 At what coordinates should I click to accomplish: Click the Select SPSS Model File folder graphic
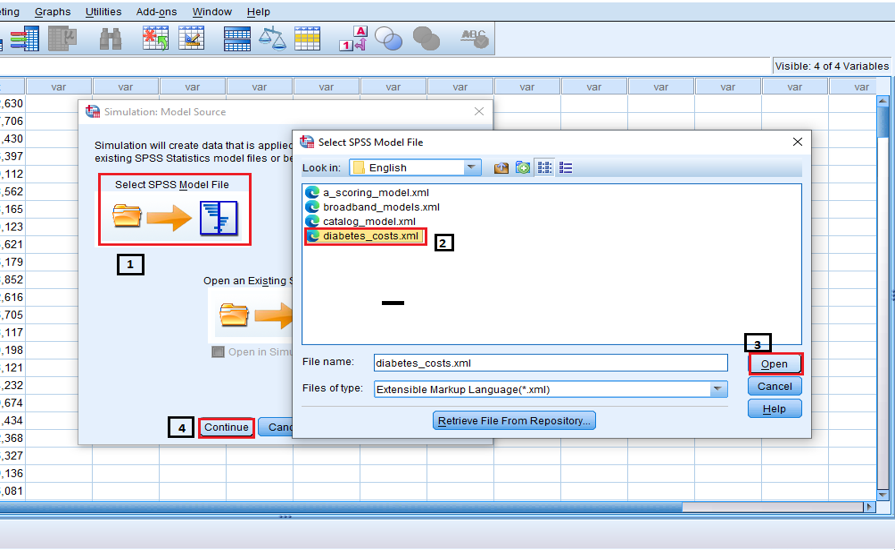(127, 216)
